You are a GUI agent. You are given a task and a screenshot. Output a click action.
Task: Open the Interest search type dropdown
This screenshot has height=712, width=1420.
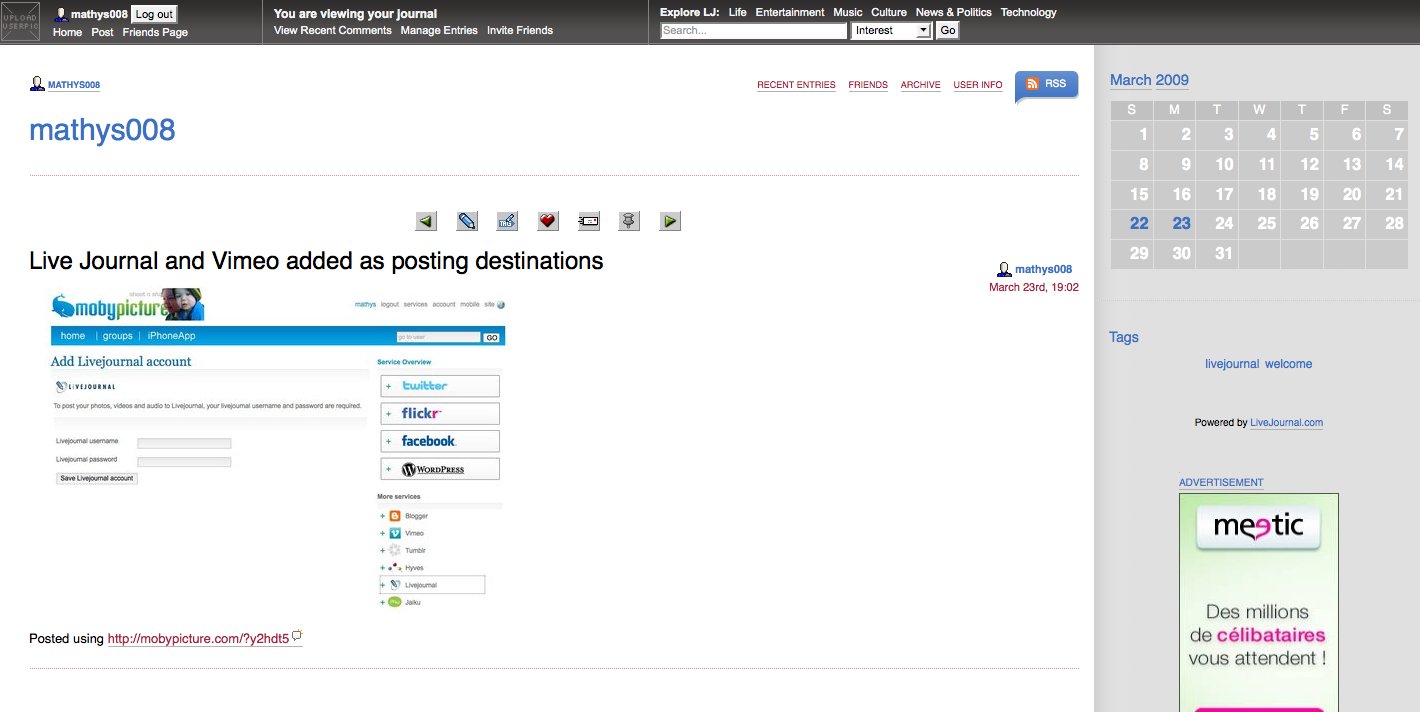[x=892, y=31]
